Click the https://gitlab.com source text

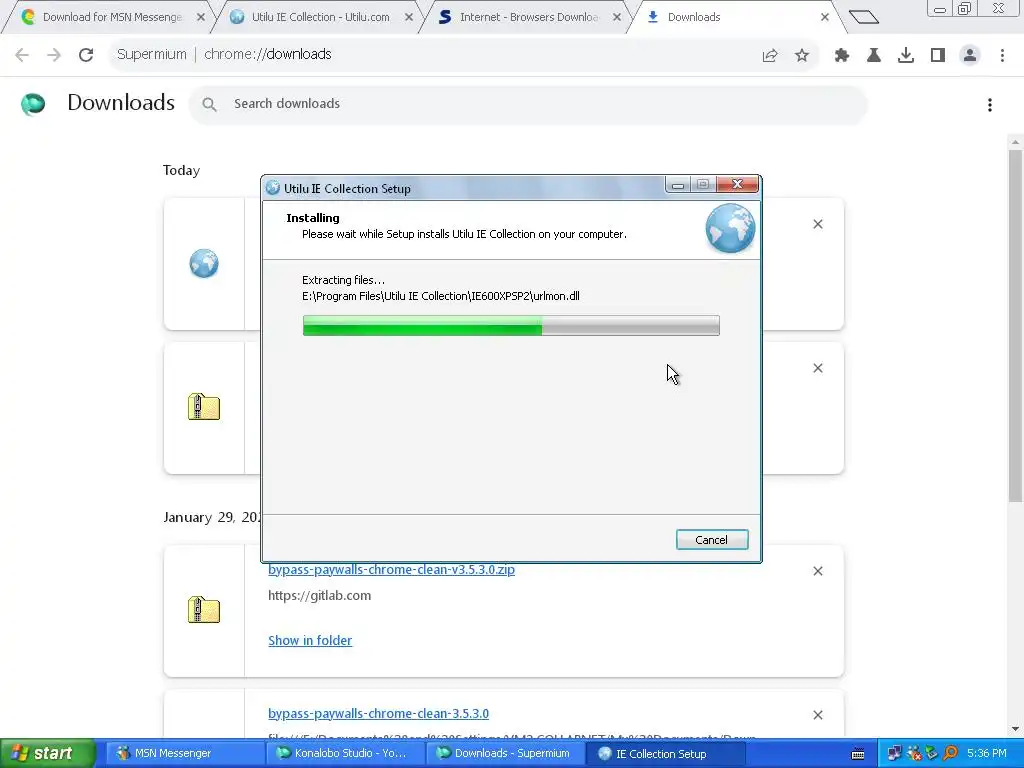click(319, 596)
